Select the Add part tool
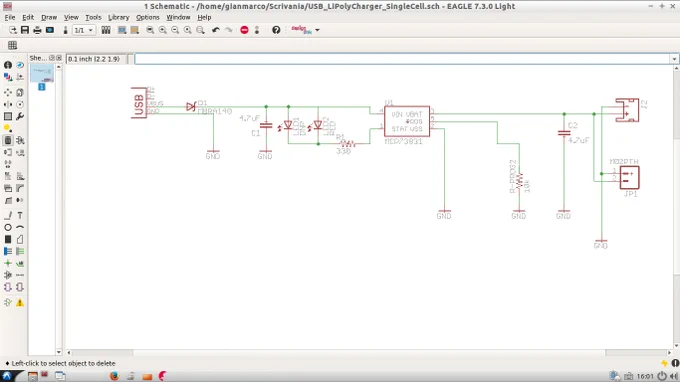This screenshot has width=680, height=382. 20,140
